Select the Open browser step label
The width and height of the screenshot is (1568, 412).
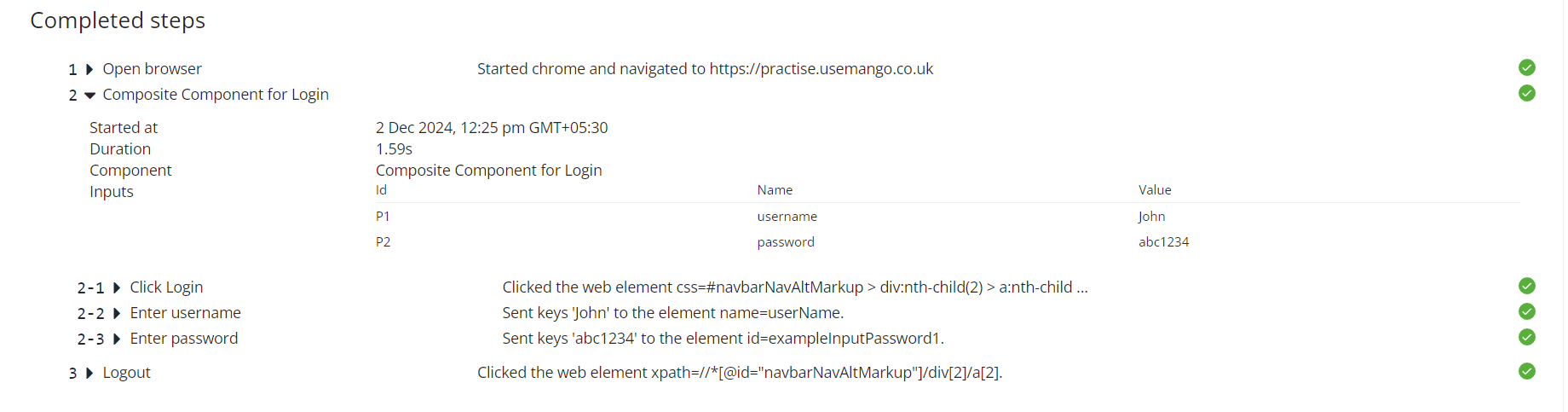152,68
